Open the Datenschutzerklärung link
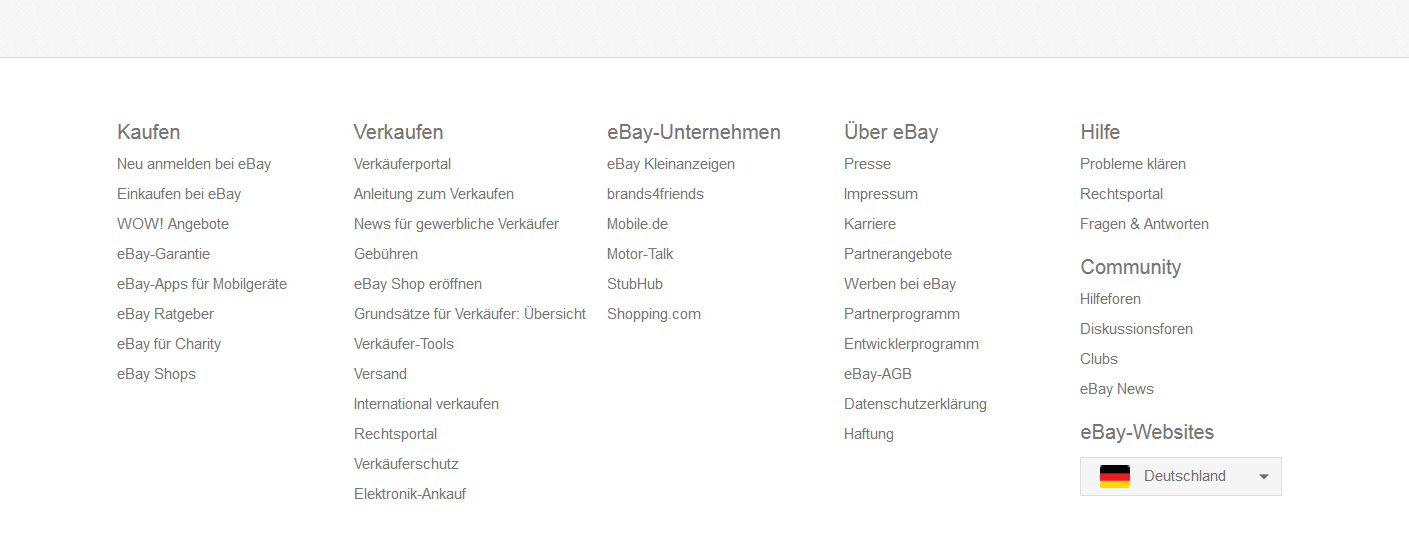Viewport: 1409px width, 543px height. (915, 404)
